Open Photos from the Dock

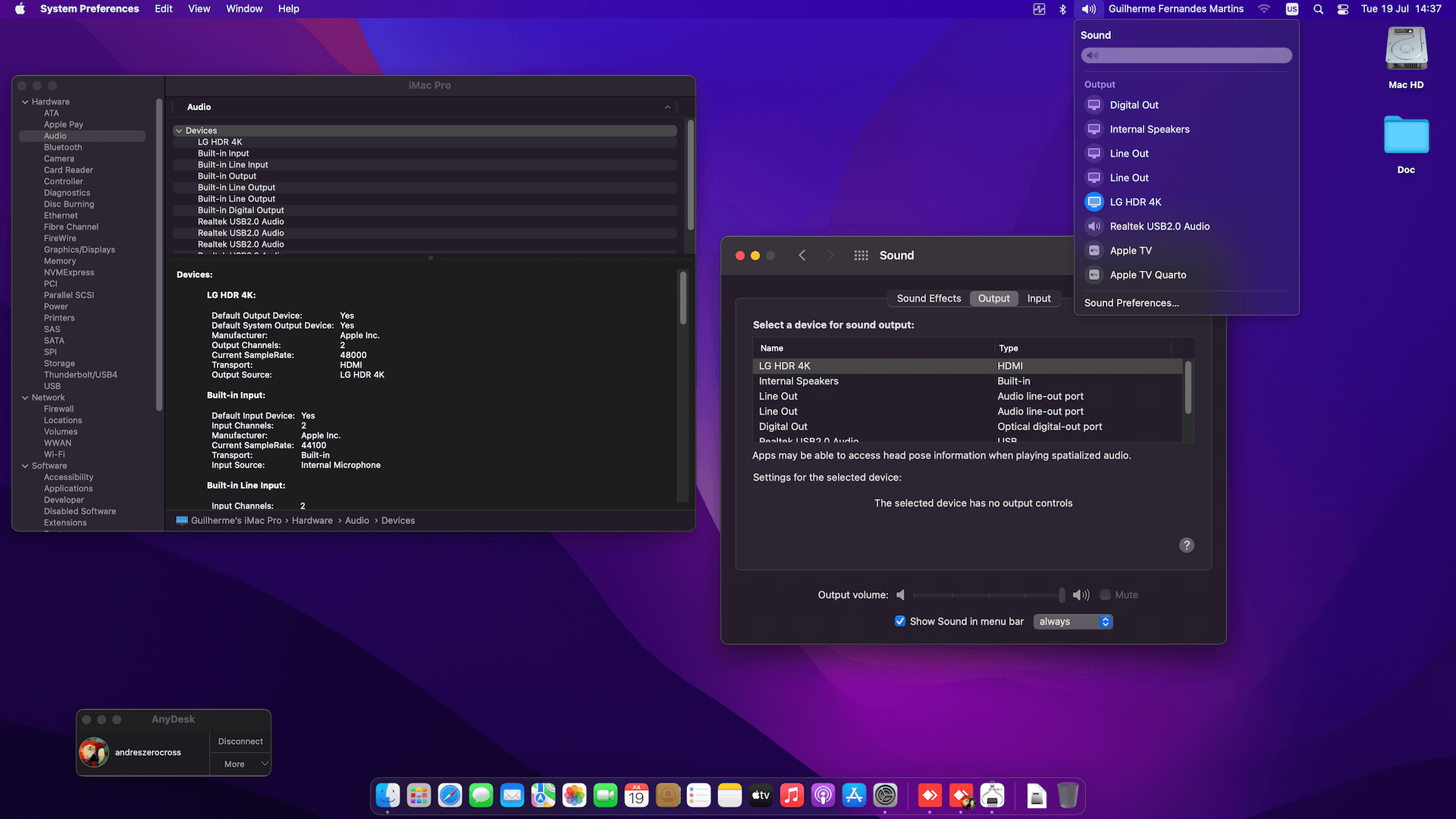point(574,795)
